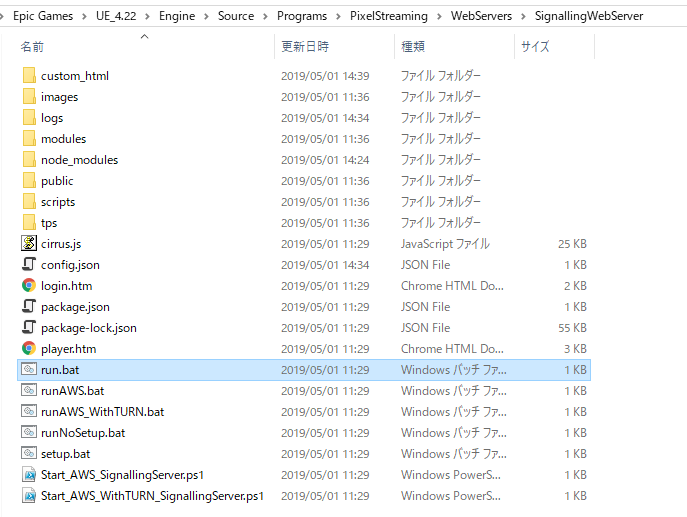Click the JavaScript ファイル type cell
687x517 pixels.
445,244
